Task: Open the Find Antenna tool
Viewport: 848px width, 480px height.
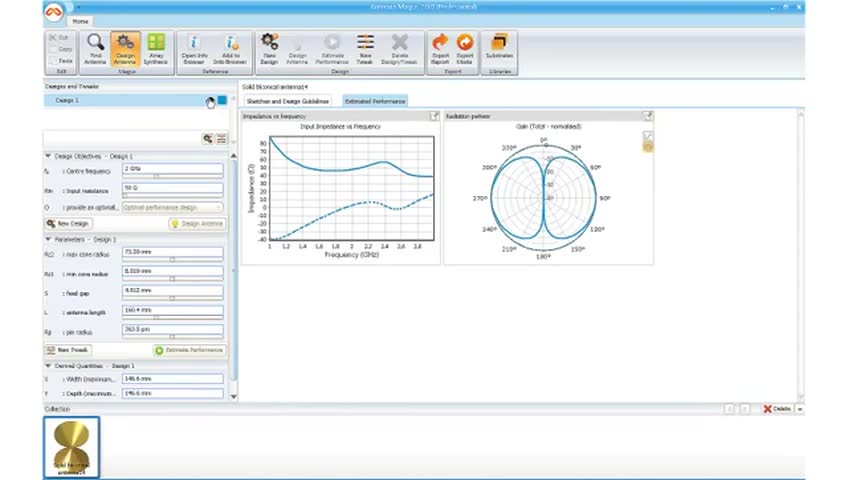Action: [95, 49]
